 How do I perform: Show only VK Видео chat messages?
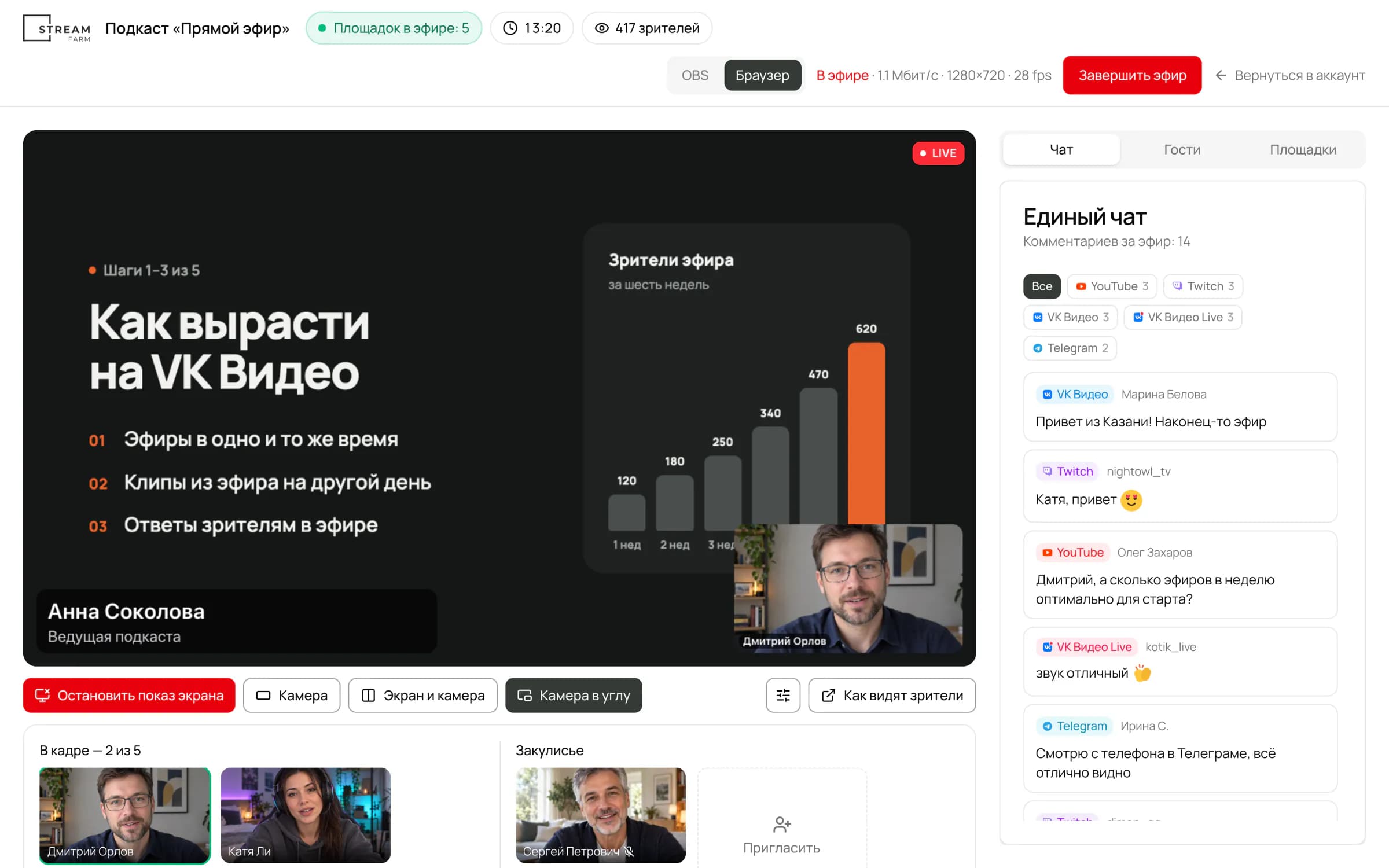click(1071, 317)
